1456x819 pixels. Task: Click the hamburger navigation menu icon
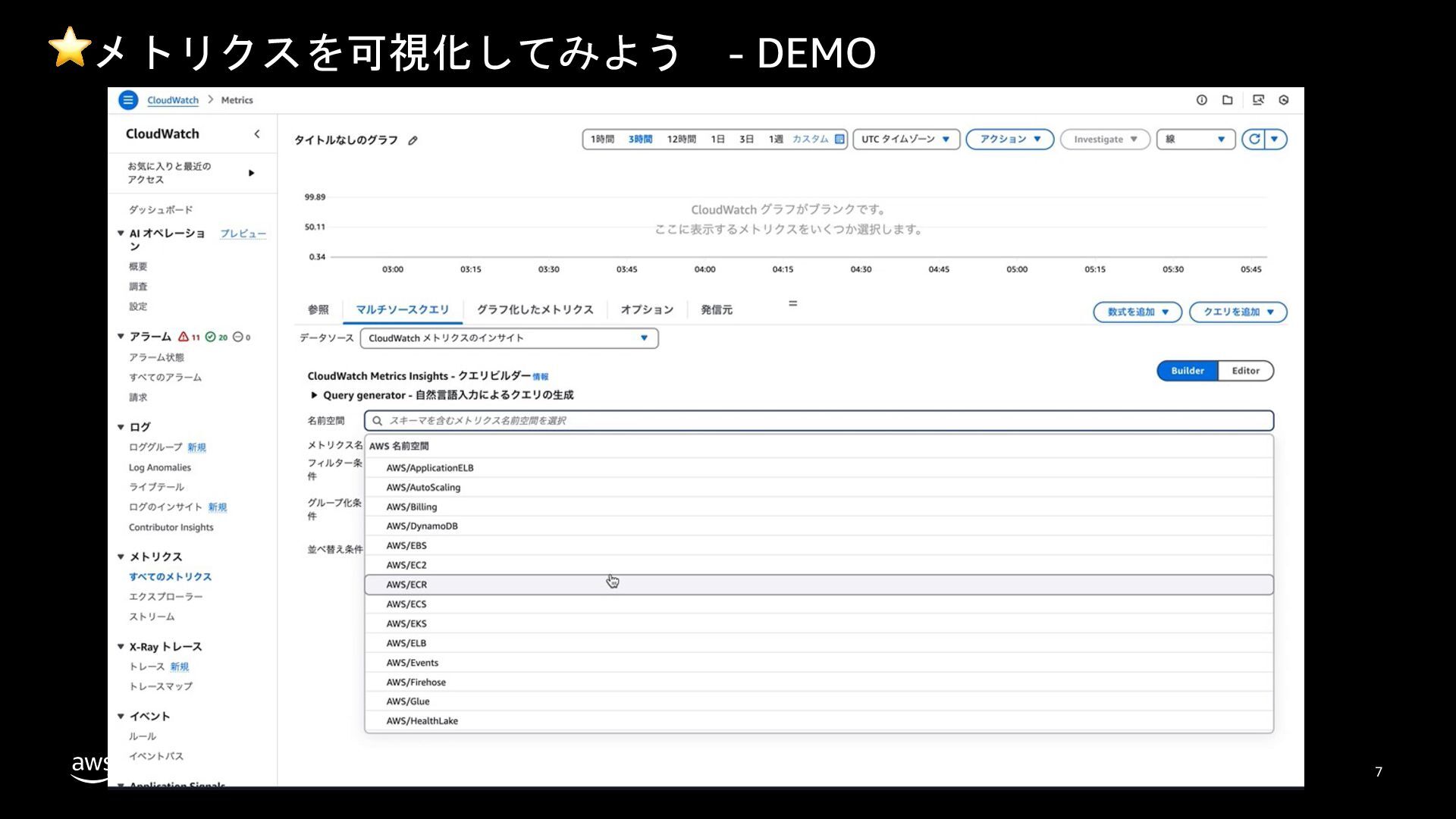[x=128, y=100]
